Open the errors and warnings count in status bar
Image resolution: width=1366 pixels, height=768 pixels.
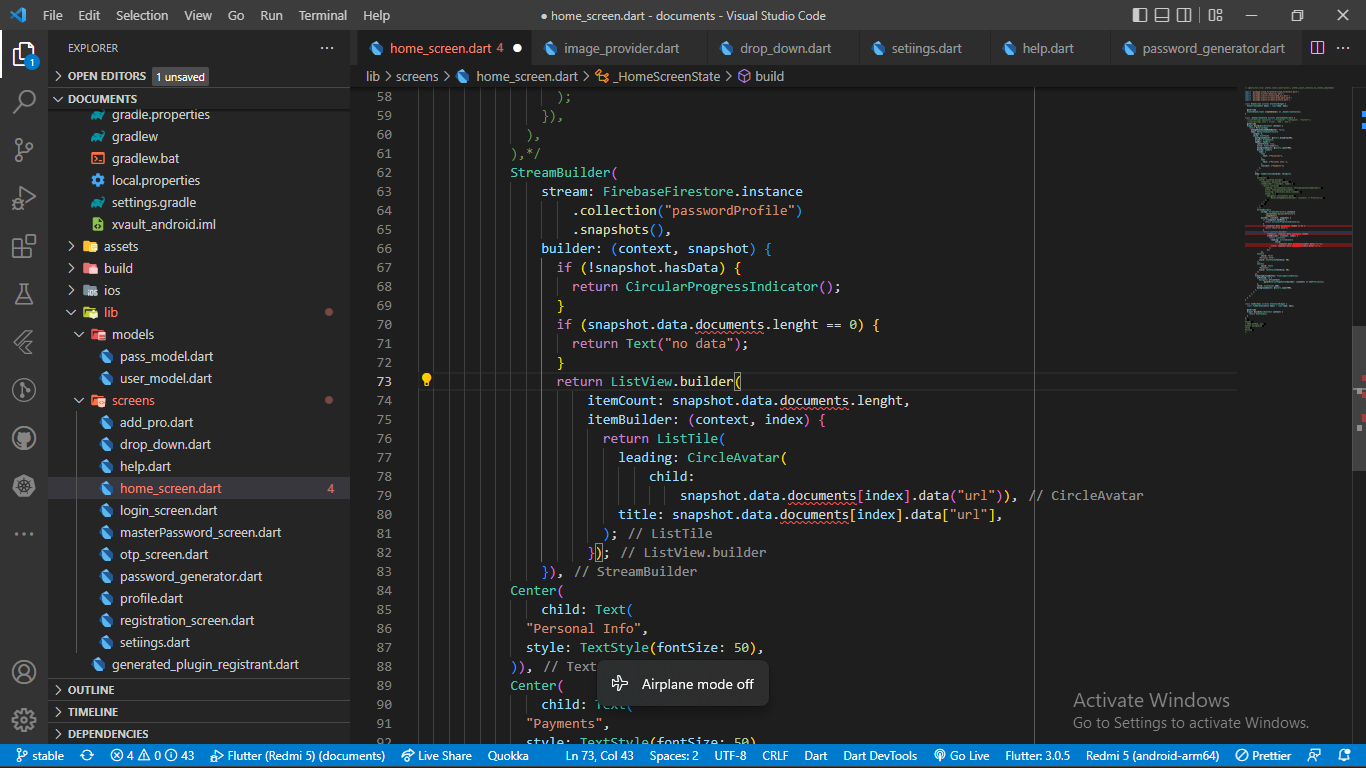[x=152, y=756]
